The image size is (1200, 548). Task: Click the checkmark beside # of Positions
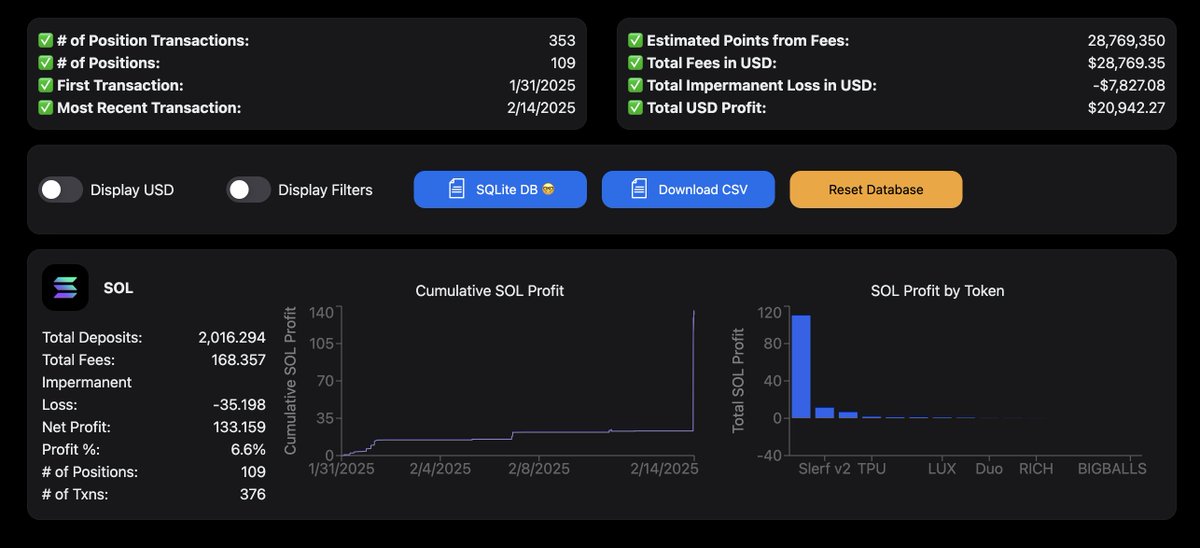tap(45, 63)
